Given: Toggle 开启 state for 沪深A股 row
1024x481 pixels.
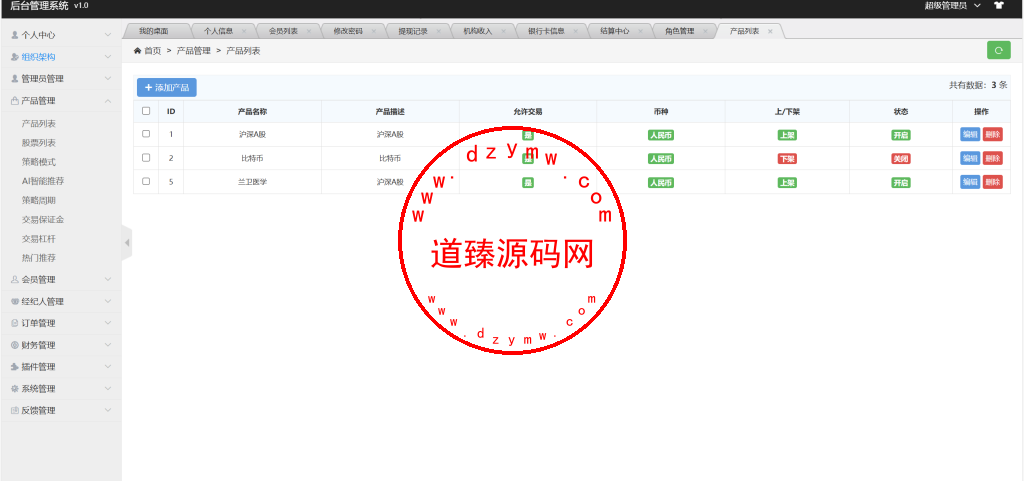Looking at the screenshot, I should click(901, 135).
